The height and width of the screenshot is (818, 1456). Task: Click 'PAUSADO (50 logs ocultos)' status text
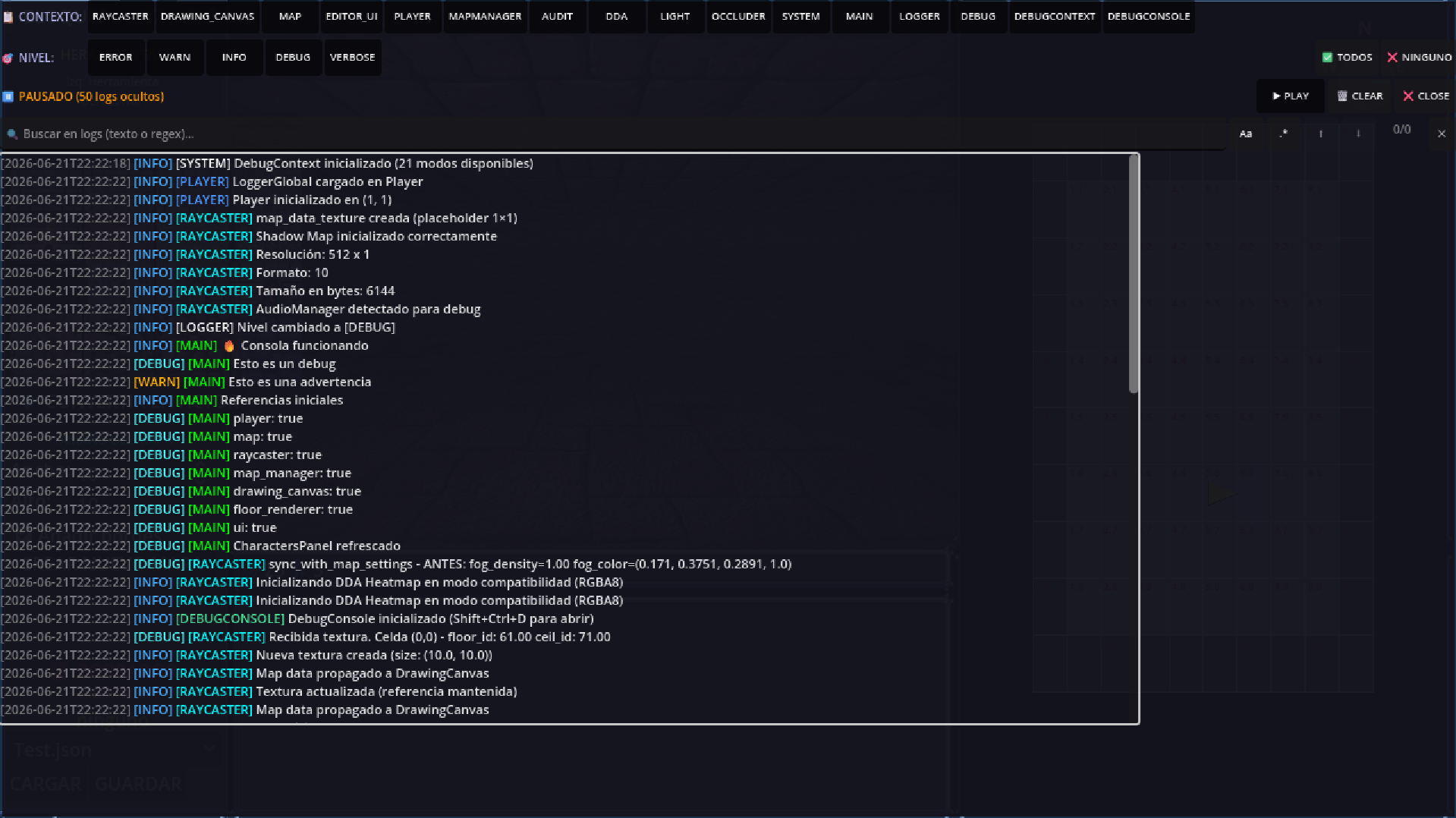point(91,96)
